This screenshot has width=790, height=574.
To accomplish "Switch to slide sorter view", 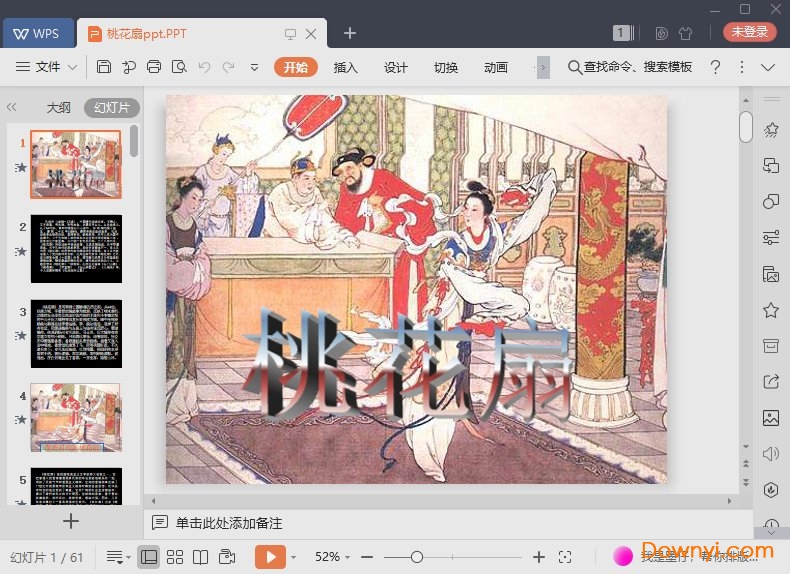I will pos(175,557).
